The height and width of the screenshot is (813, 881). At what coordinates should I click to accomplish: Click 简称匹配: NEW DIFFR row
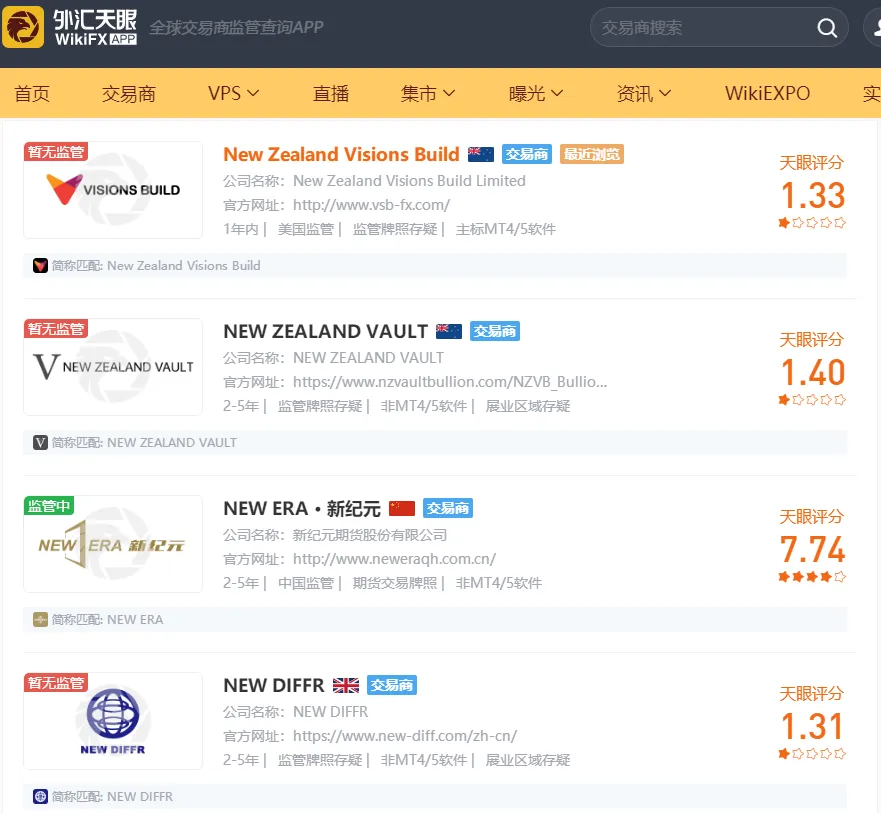point(435,797)
